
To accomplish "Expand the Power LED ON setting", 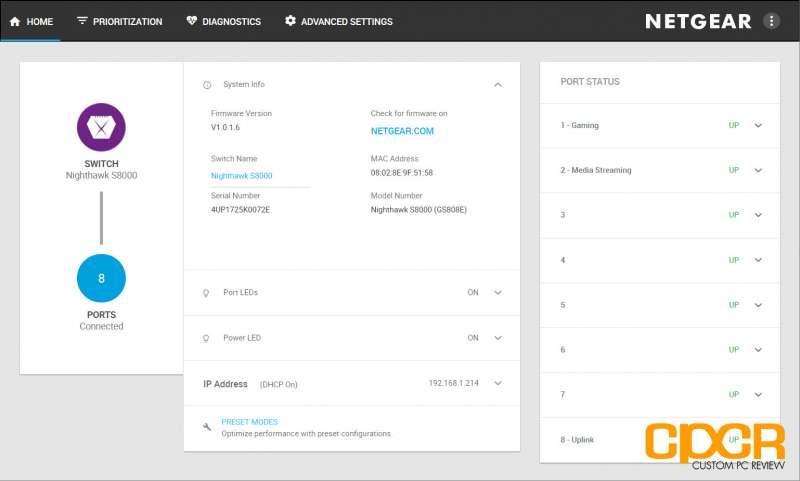I will point(498,338).
